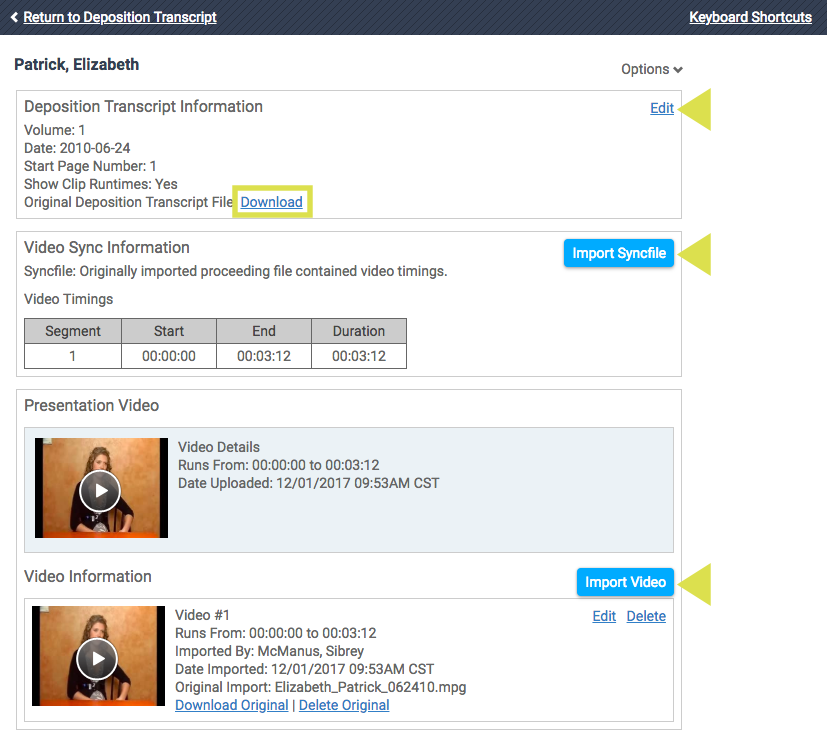
Task: Select the Patrick, Elizabeth heading
Action: pos(76,65)
